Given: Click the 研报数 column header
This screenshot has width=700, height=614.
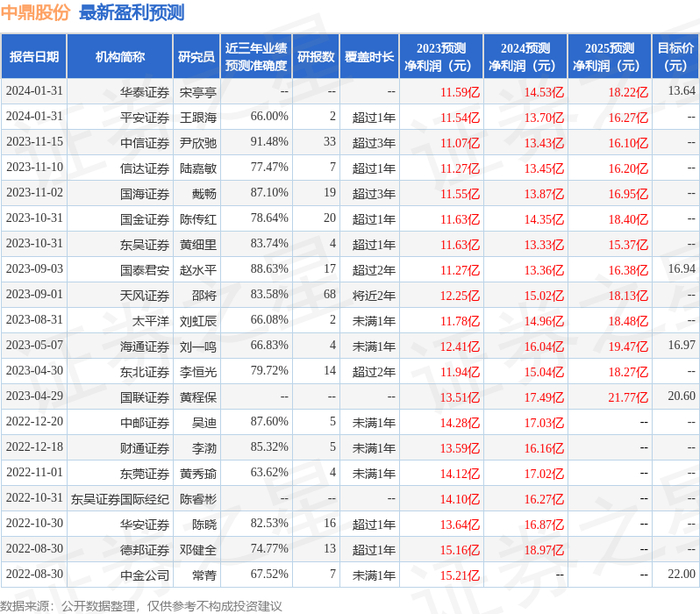Looking at the screenshot, I should pos(316,57).
